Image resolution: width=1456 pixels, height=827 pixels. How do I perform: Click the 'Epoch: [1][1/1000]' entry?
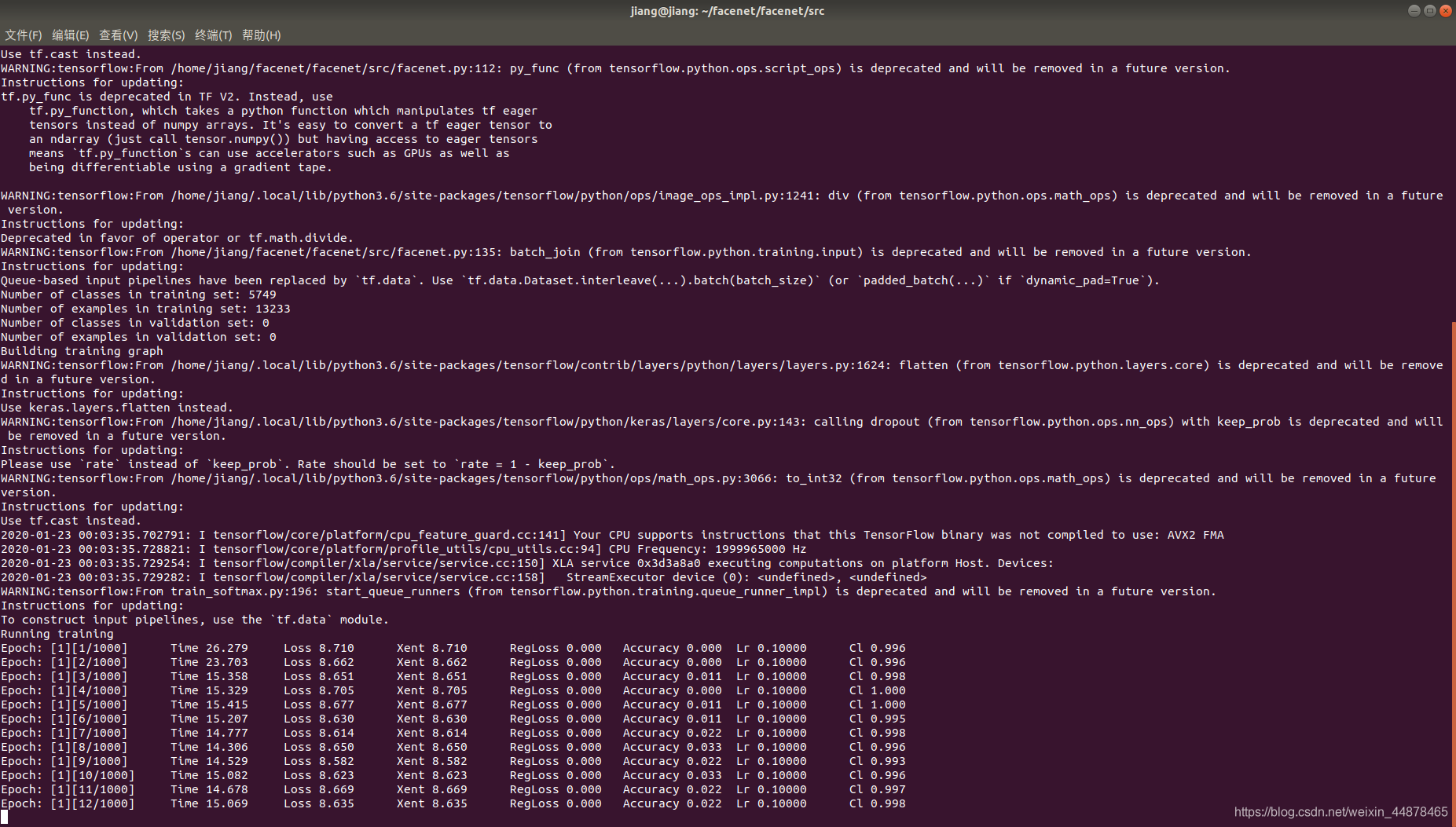(x=64, y=648)
